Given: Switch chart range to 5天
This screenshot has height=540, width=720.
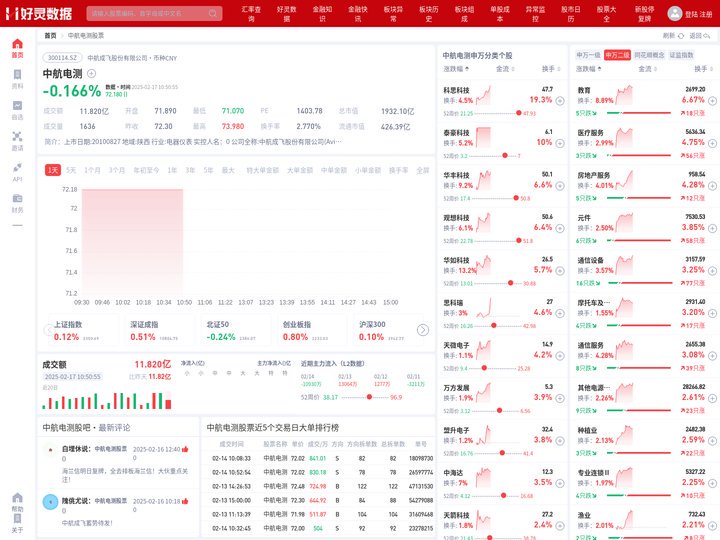Looking at the screenshot, I should pyautogui.click(x=71, y=170).
